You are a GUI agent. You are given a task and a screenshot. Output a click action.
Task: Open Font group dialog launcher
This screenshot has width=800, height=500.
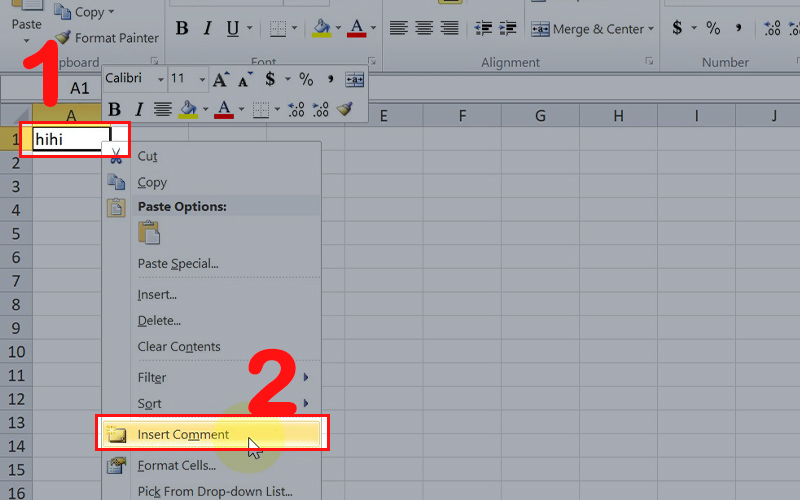[x=372, y=61]
